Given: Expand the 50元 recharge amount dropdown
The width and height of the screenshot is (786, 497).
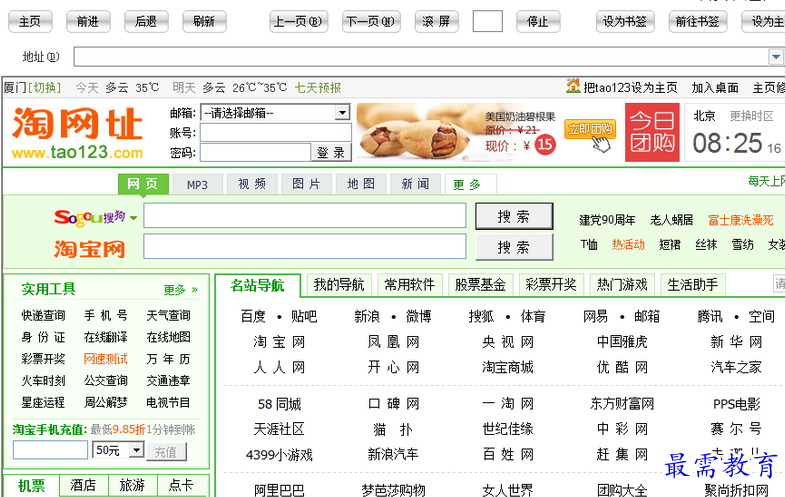Looking at the screenshot, I should [136, 450].
